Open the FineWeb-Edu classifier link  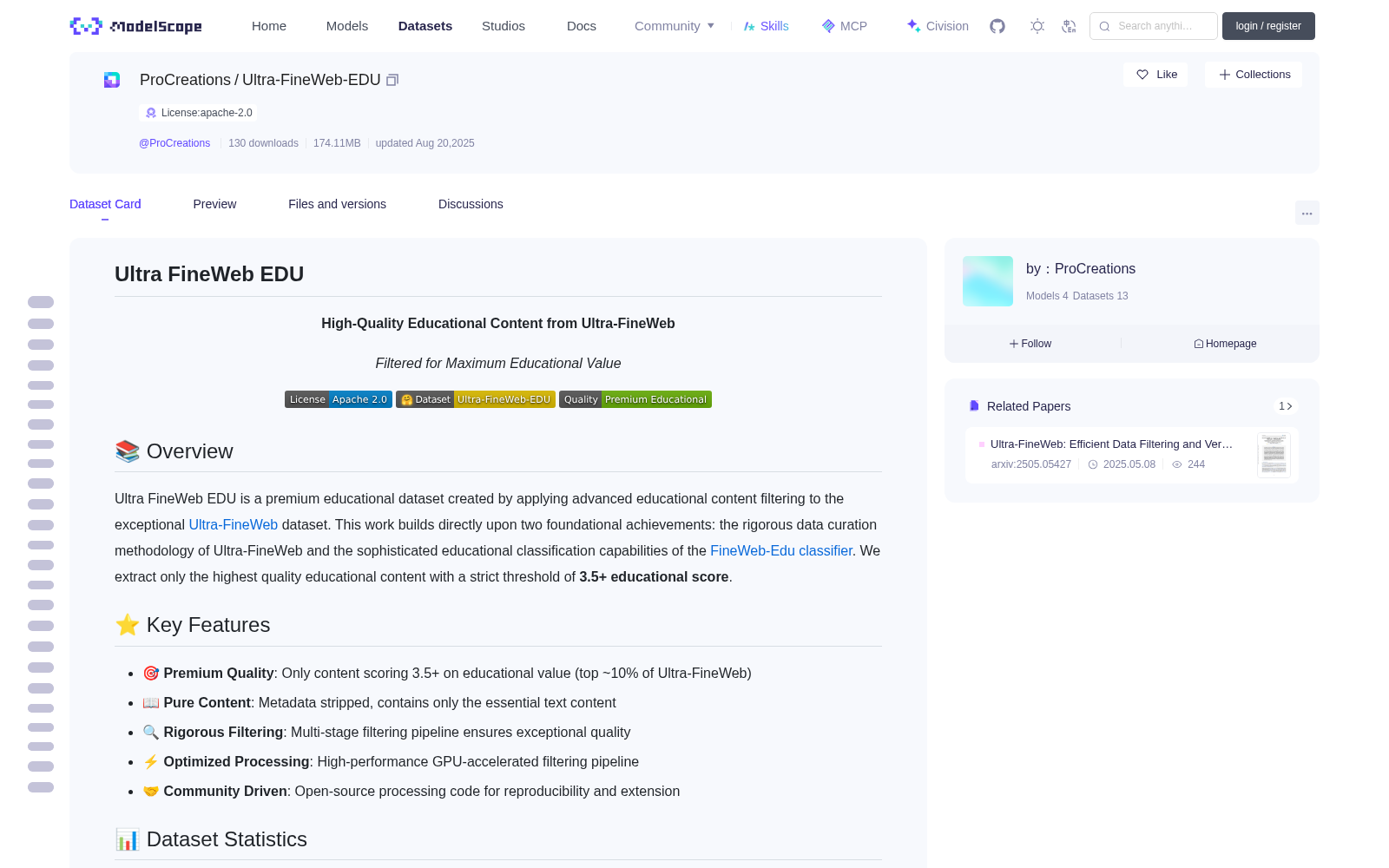point(781,550)
